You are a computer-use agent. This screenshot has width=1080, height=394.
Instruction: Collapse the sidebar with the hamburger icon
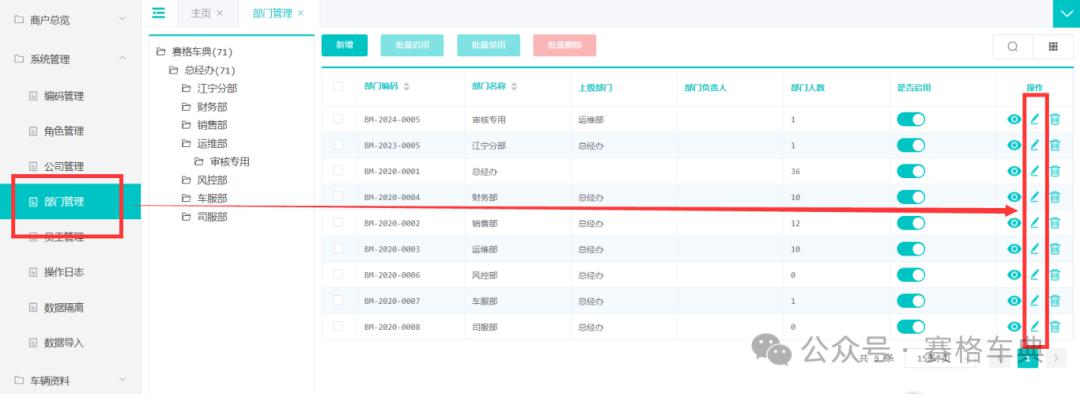pyautogui.click(x=159, y=12)
